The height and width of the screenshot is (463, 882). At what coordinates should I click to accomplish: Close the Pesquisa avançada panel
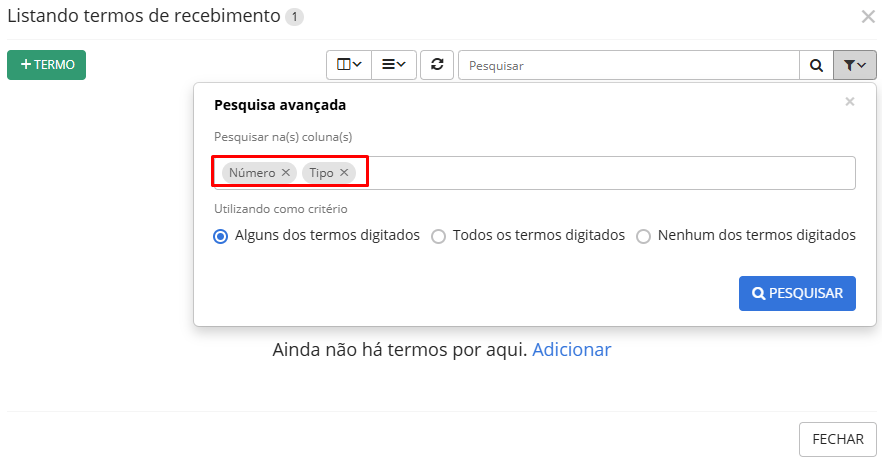click(x=850, y=102)
